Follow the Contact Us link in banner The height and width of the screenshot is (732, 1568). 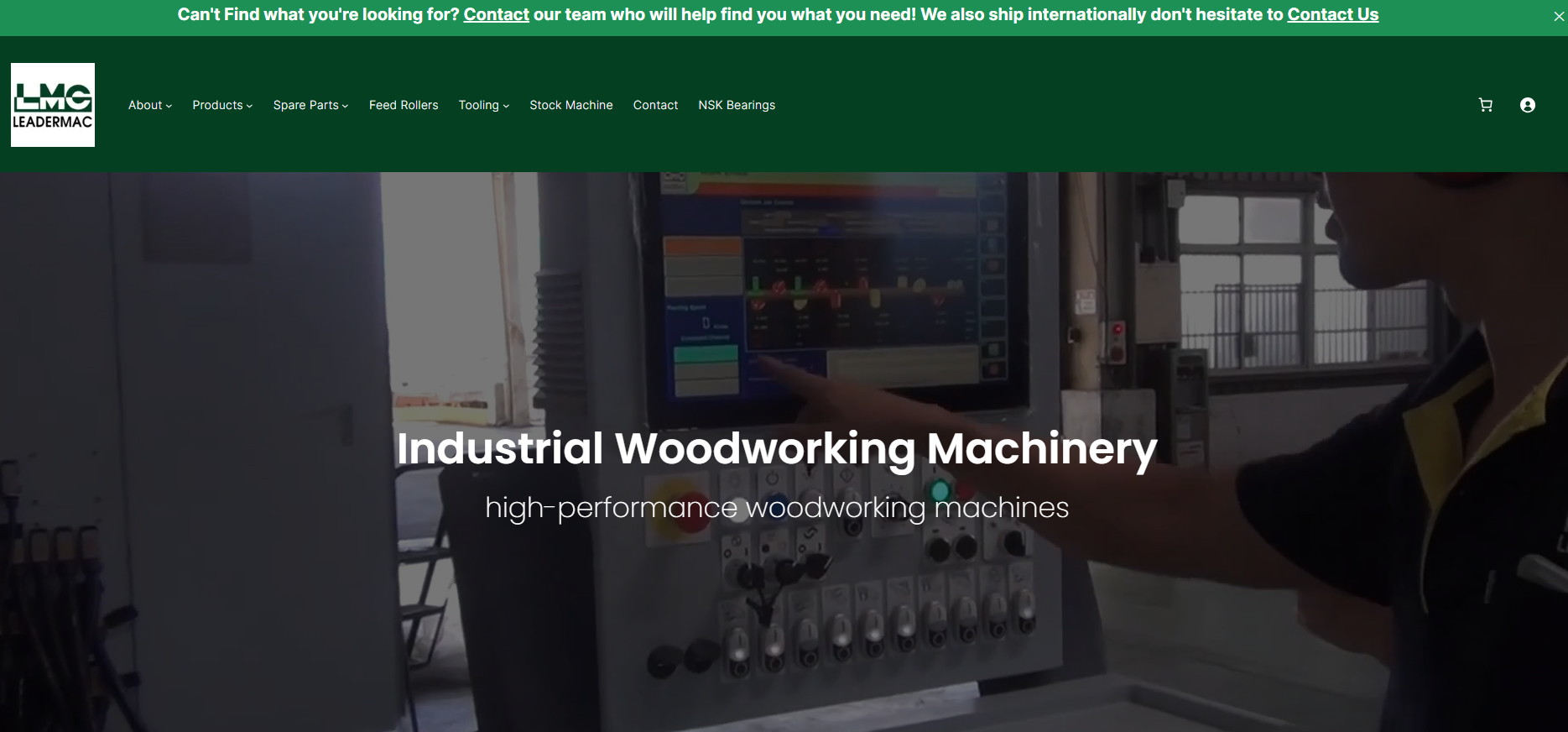1332,14
